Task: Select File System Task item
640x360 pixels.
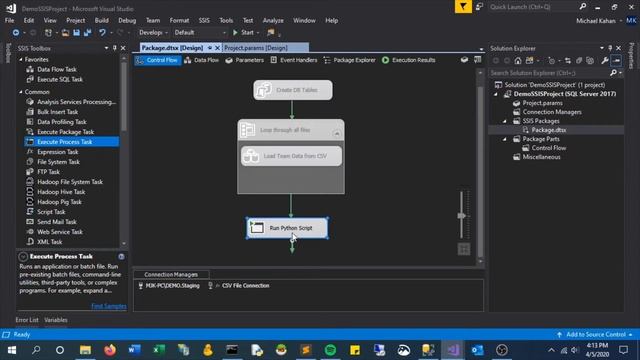Action: point(58,162)
